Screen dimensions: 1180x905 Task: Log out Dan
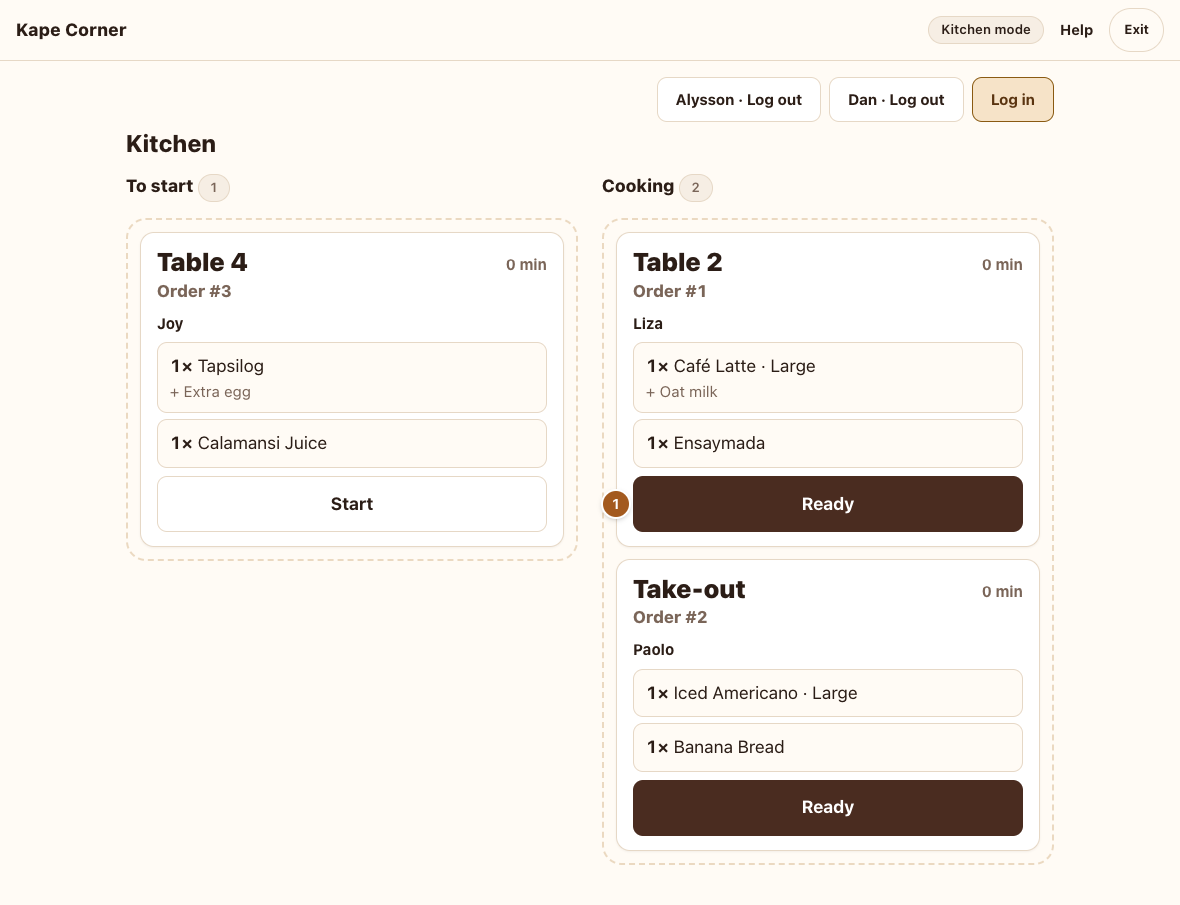coord(896,99)
